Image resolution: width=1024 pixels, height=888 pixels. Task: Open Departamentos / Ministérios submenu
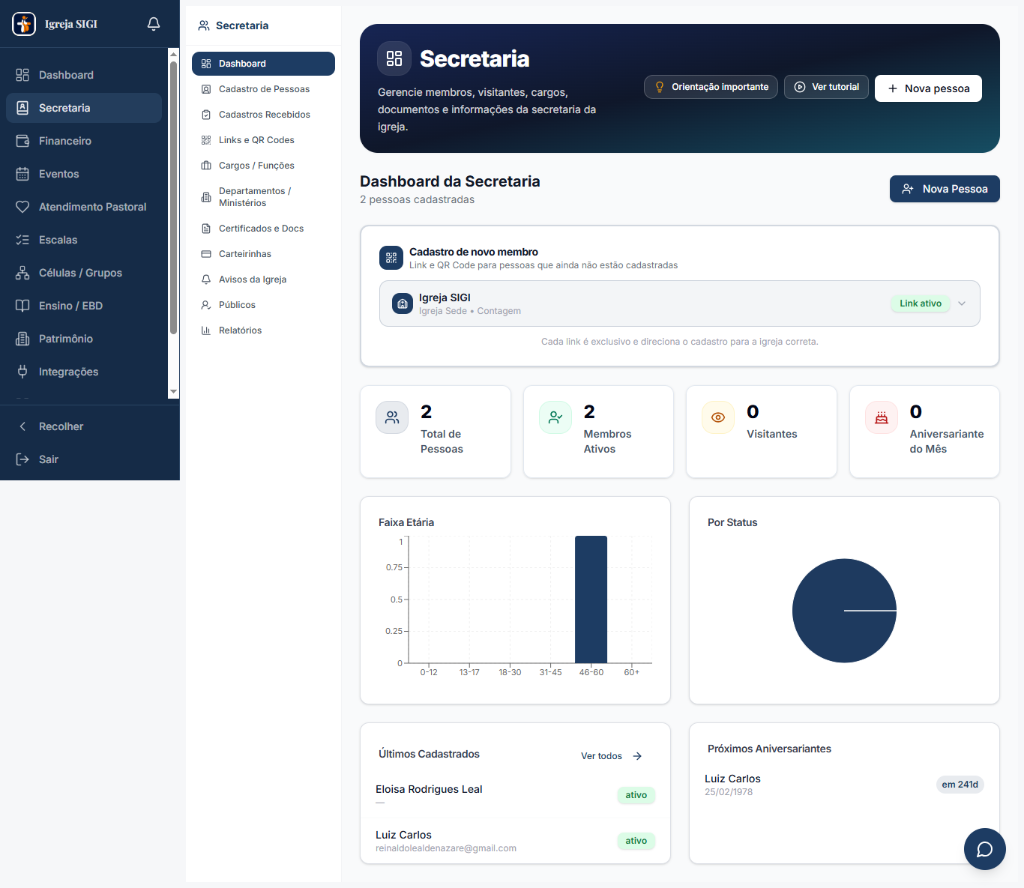(x=263, y=197)
